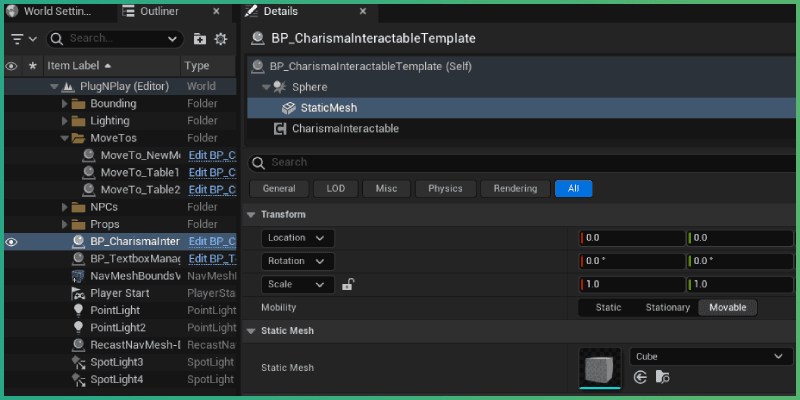Click the Sphere component icon

tap(280, 87)
